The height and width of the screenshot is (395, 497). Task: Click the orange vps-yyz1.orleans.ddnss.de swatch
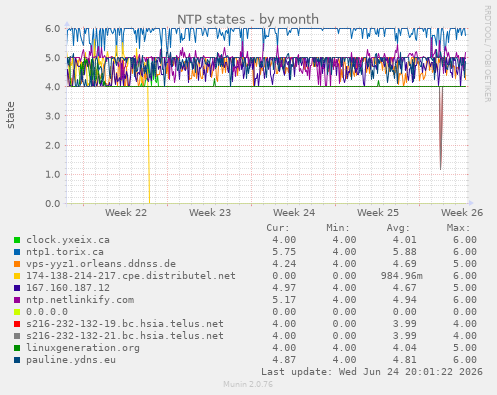[x=17, y=264]
